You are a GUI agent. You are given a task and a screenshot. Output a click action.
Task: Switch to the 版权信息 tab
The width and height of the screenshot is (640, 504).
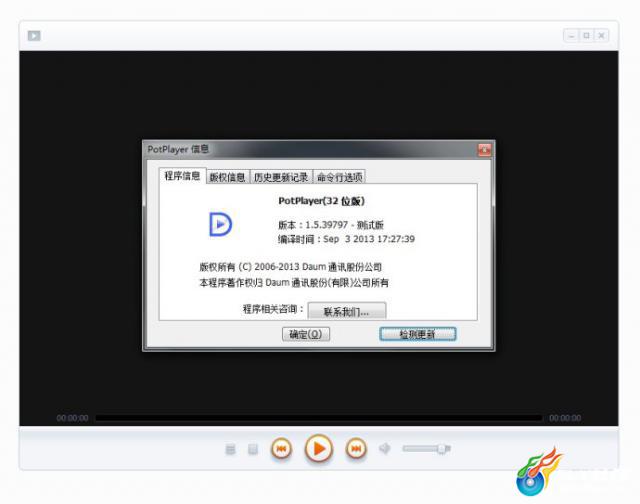(x=227, y=177)
